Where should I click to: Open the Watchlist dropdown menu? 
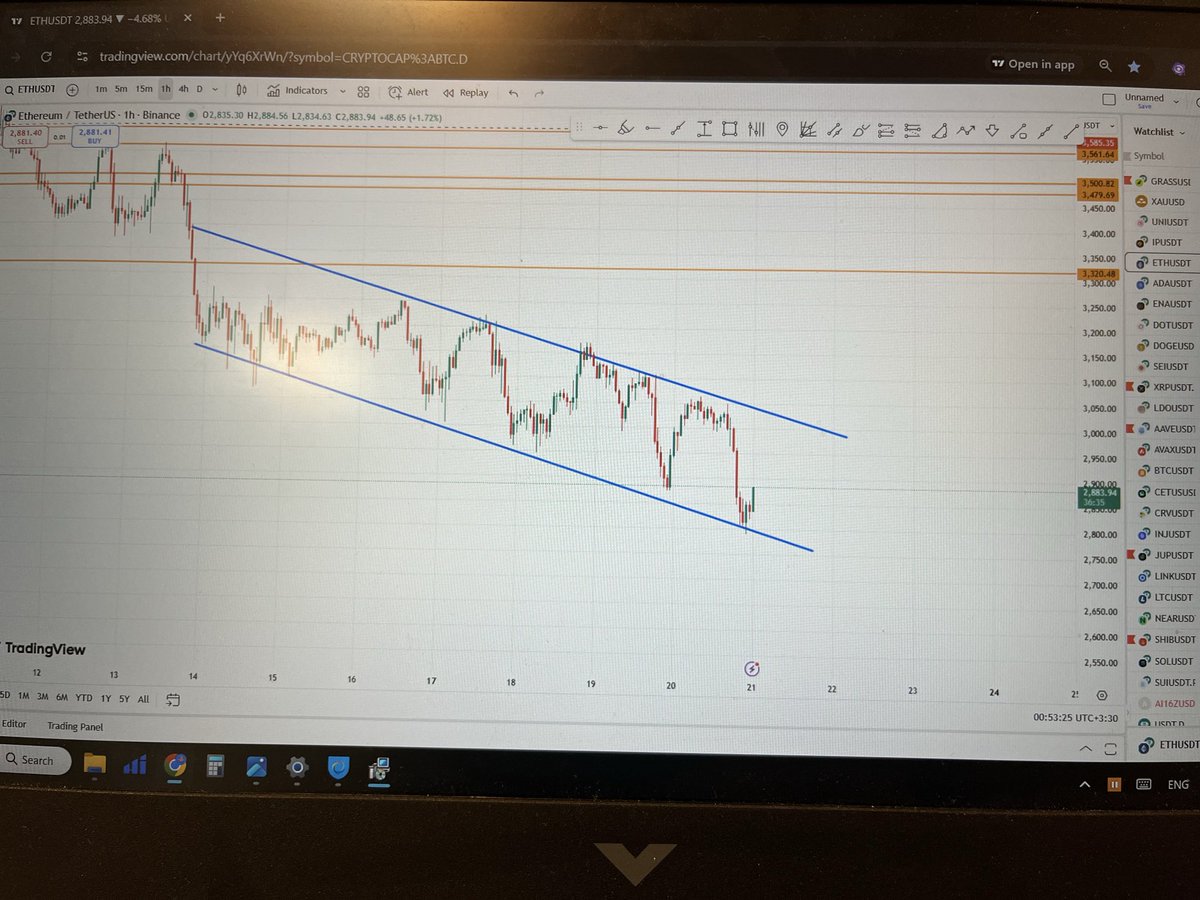1158,132
